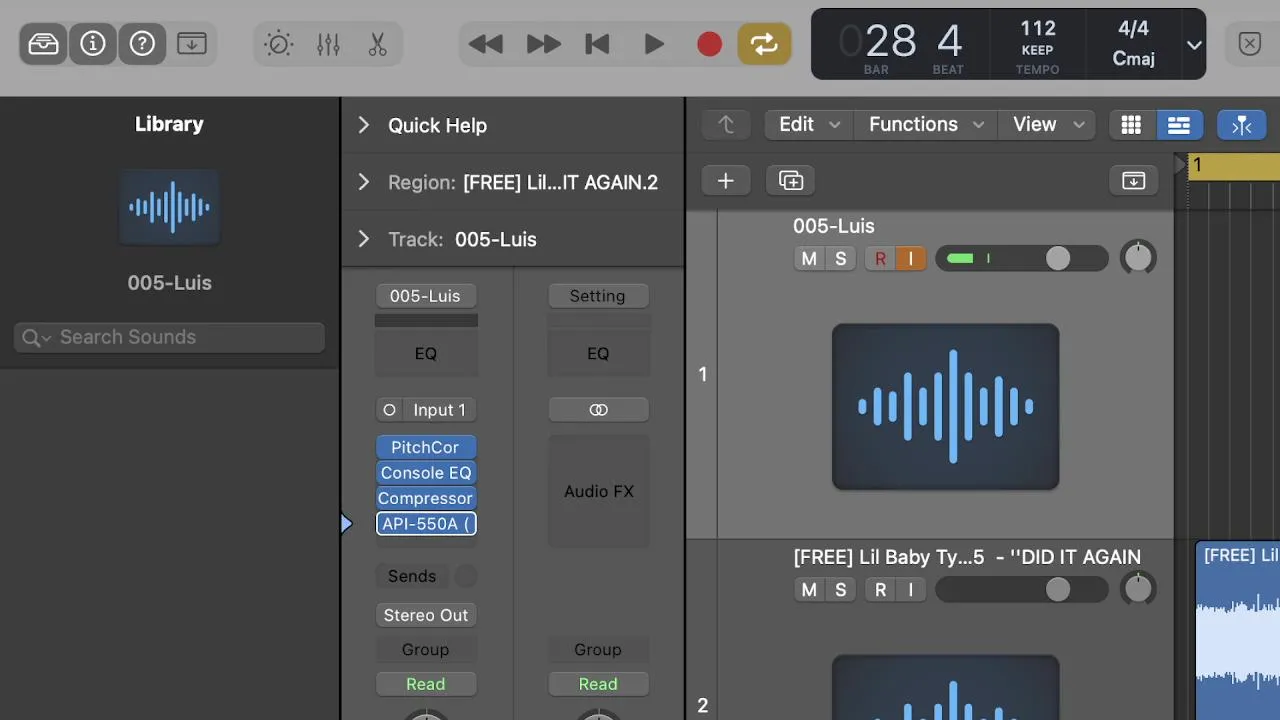Click Group slot on output strip
This screenshot has height=720, width=1280.
pyautogui.click(x=597, y=650)
